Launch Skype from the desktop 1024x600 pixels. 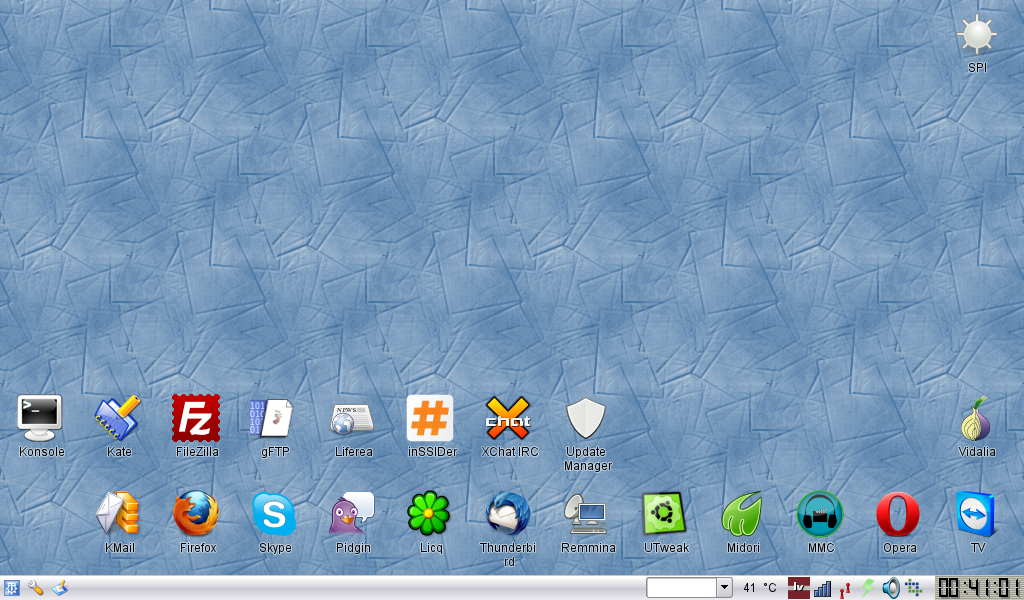(274, 514)
